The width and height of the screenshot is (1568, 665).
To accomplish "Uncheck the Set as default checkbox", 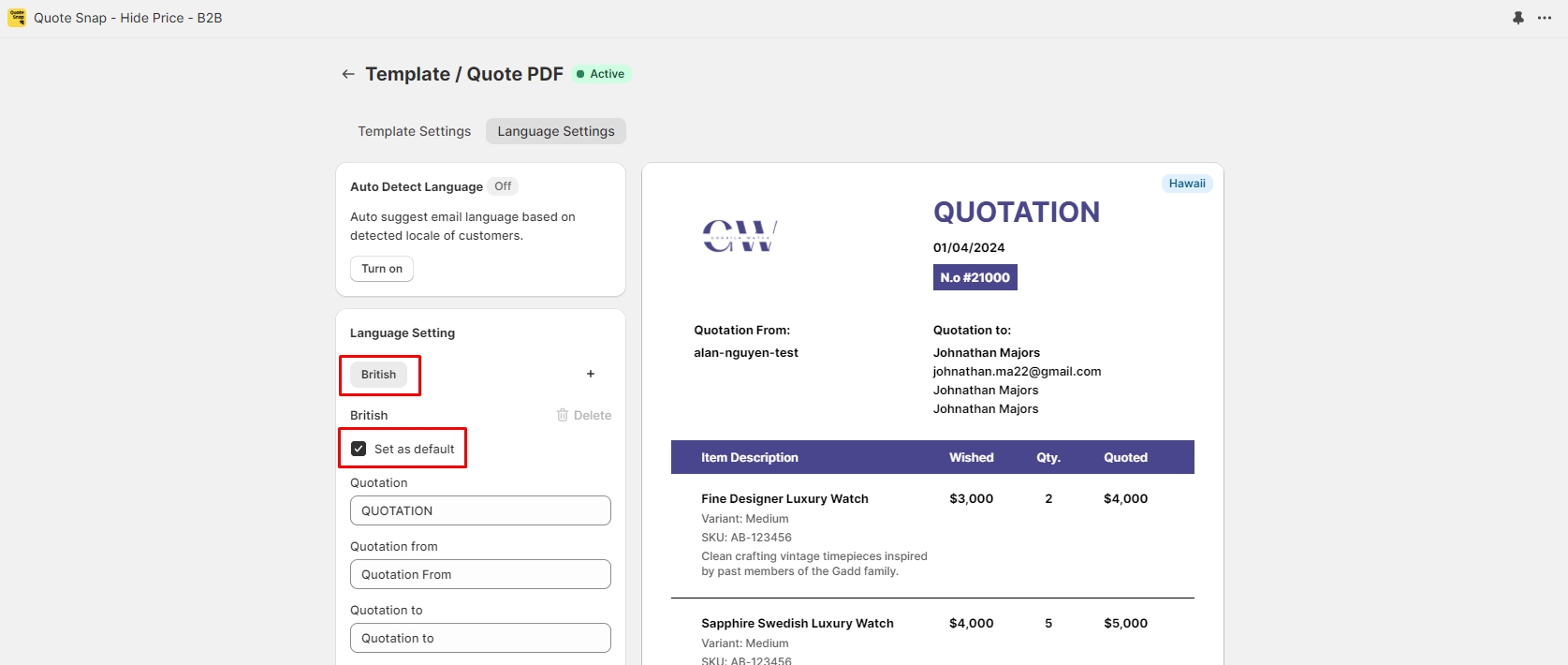I will [x=359, y=449].
